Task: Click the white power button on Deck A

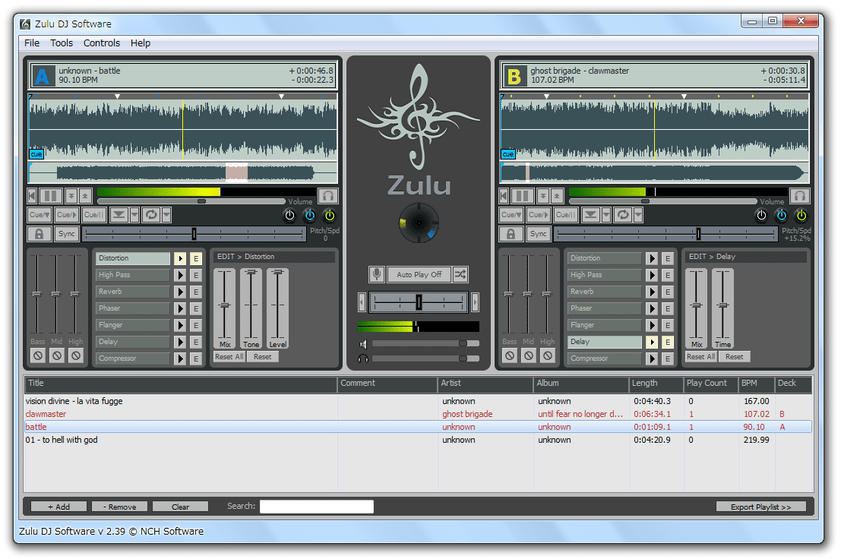Action: [x=290, y=215]
